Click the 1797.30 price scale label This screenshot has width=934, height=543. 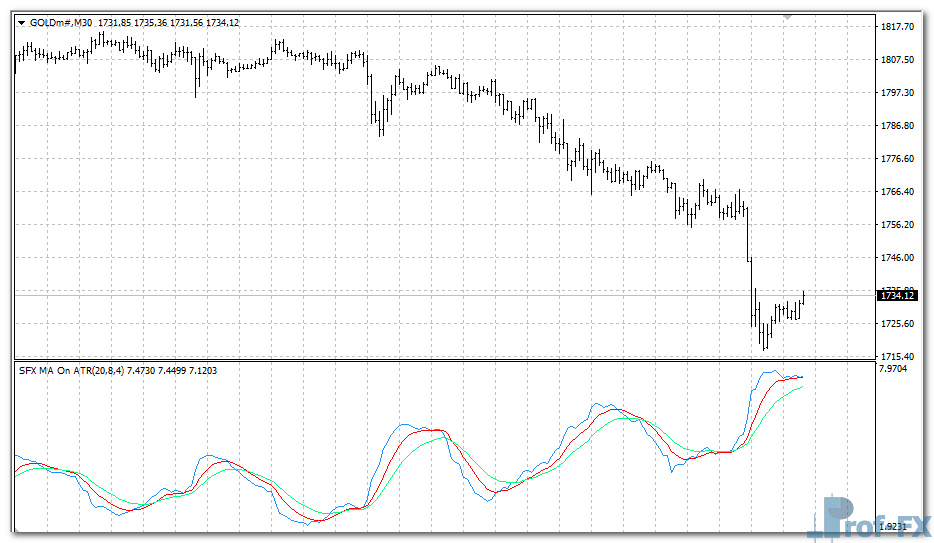click(896, 93)
